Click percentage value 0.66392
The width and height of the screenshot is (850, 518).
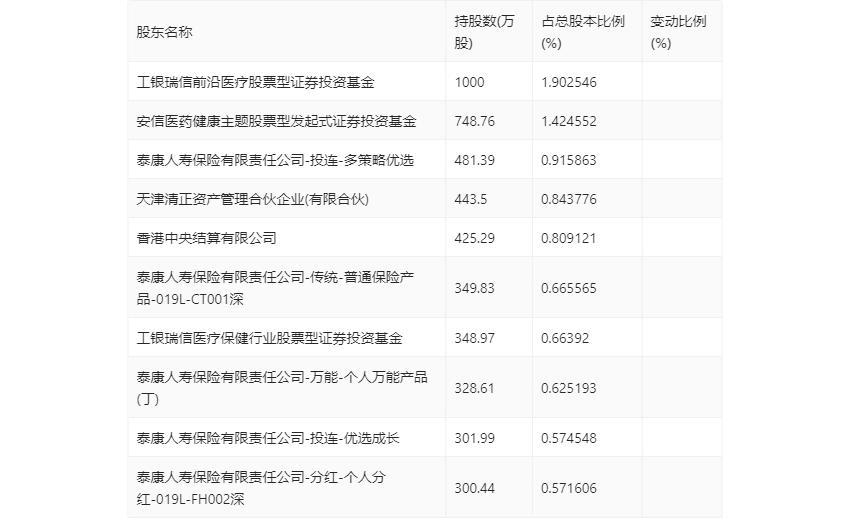click(x=565, y=338)
